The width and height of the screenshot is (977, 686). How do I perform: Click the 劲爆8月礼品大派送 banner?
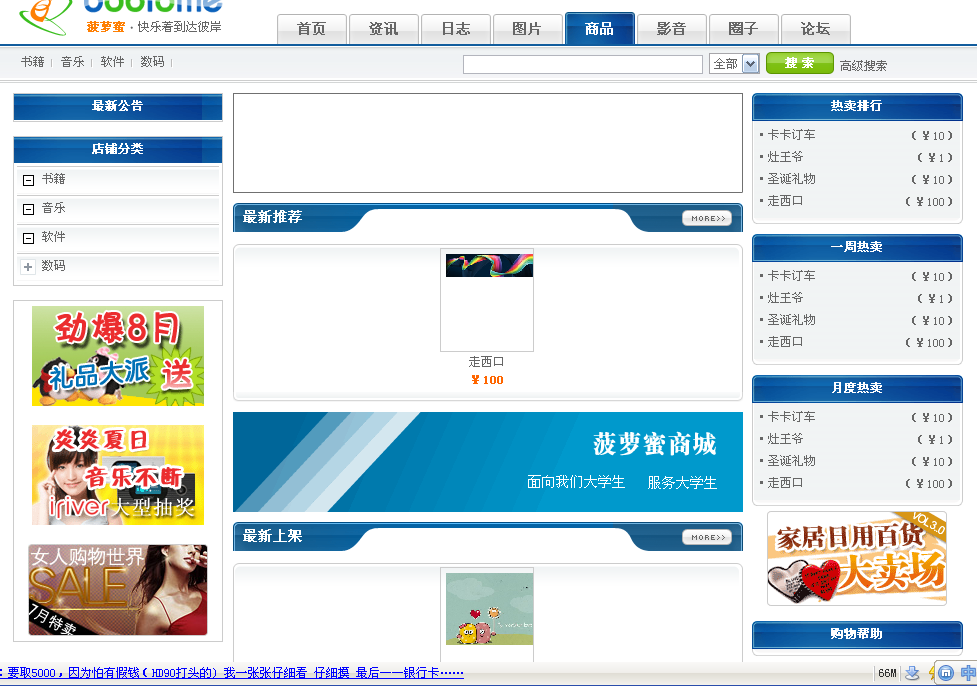click(118, 356)
